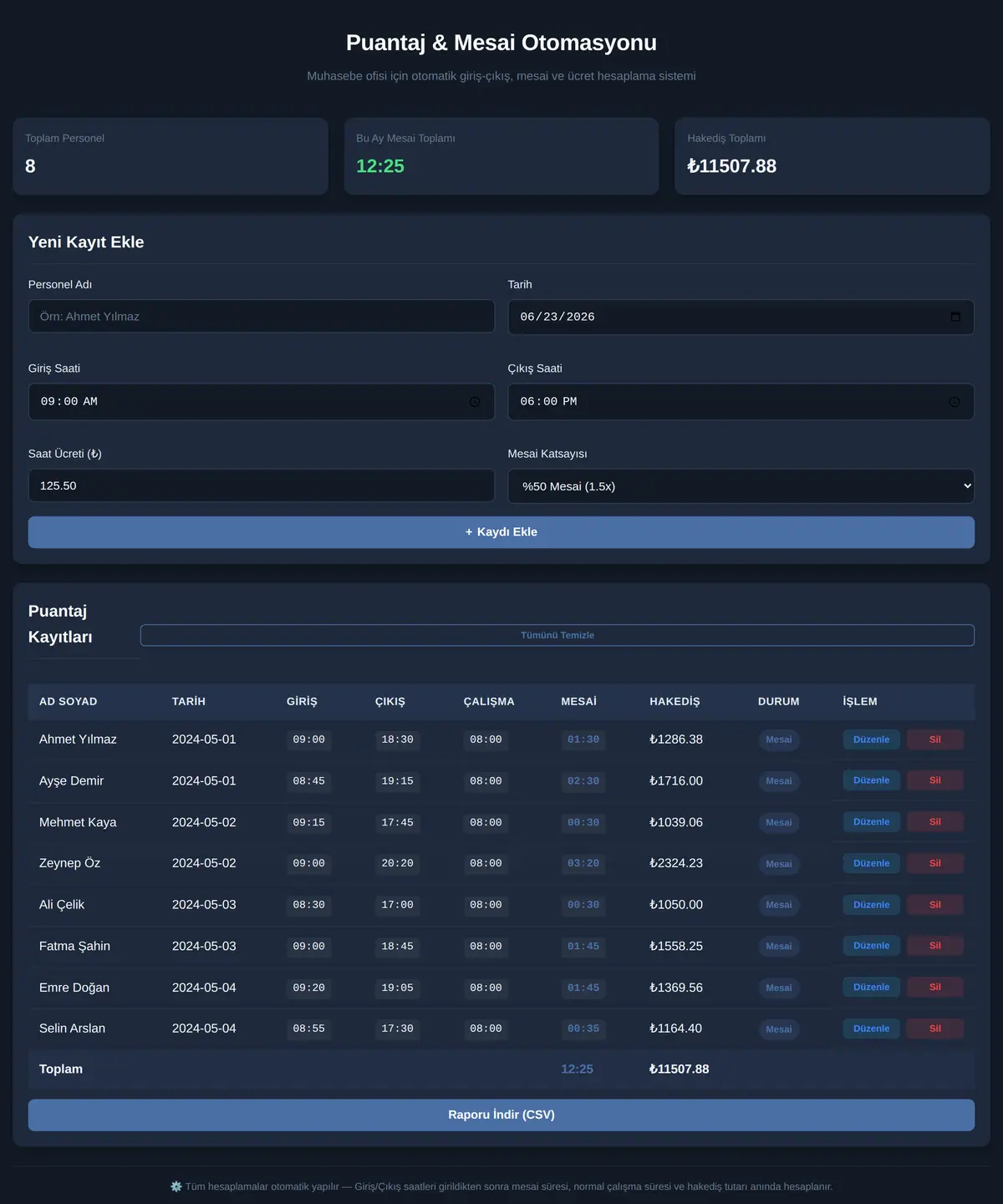The width and height of the screenshot is (1003, 1204).
Task: Click Mesai status badge for Zeynep Öz
Action: tap(779, 864)
